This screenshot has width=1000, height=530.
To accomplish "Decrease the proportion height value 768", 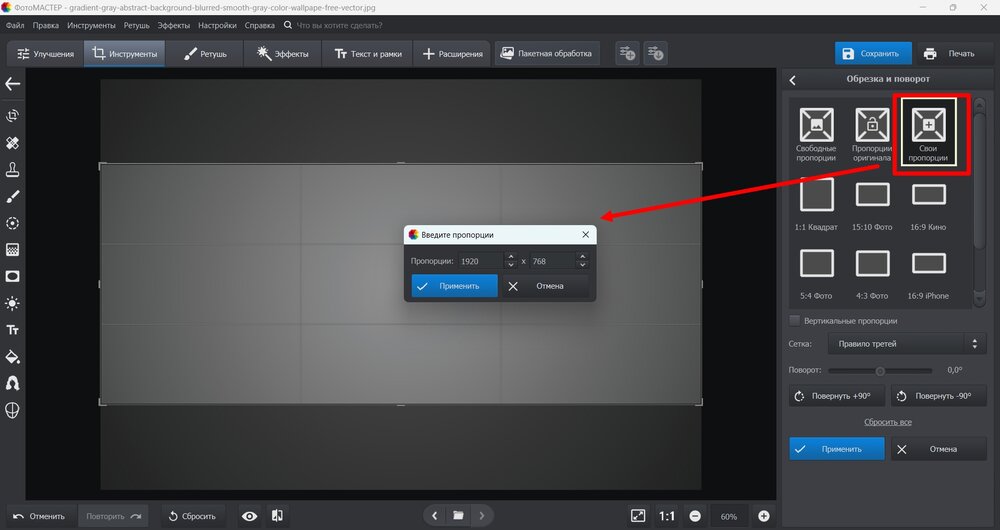I will click(x=582, y=265).
